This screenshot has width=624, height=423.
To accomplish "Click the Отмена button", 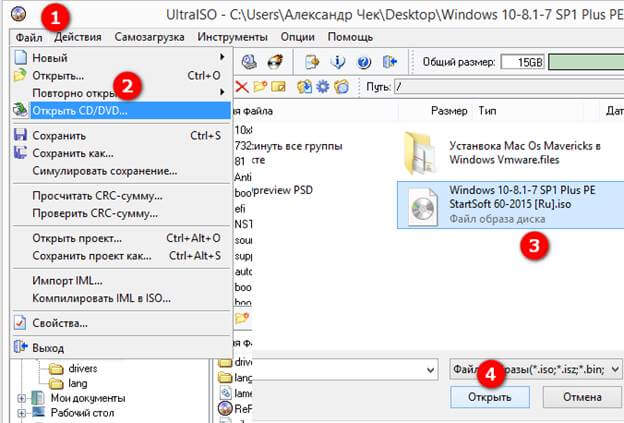I will 582,397.
